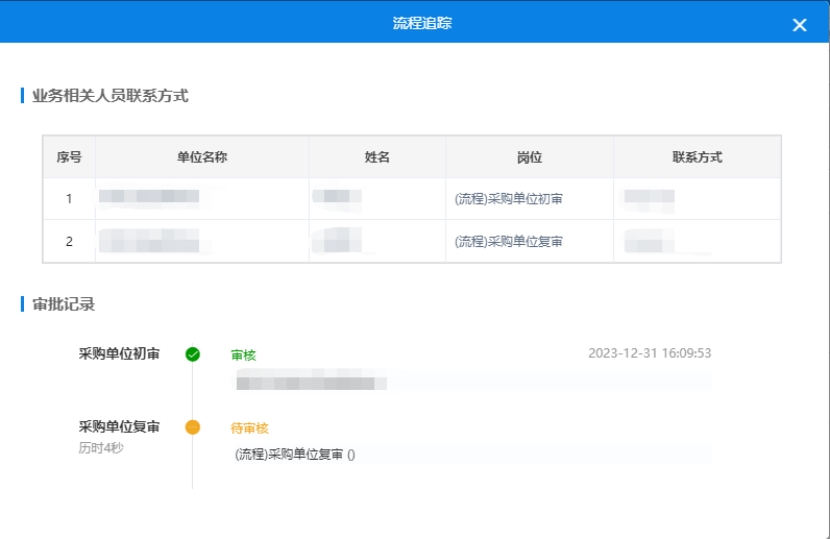Screen dimensions: 830x539
Task: Click the orange pending status dot
Action: coord(193,427)
